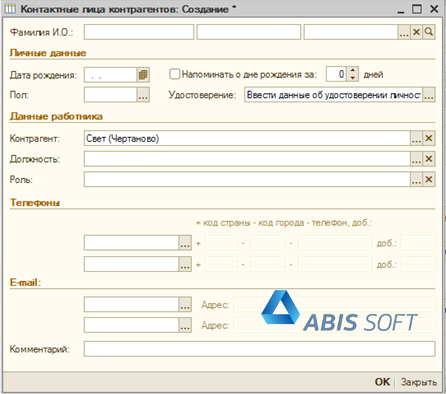Open the ellipsis selector in the Фамилия И.О. row
Screen dimensions: 446x394
[404, 32]
